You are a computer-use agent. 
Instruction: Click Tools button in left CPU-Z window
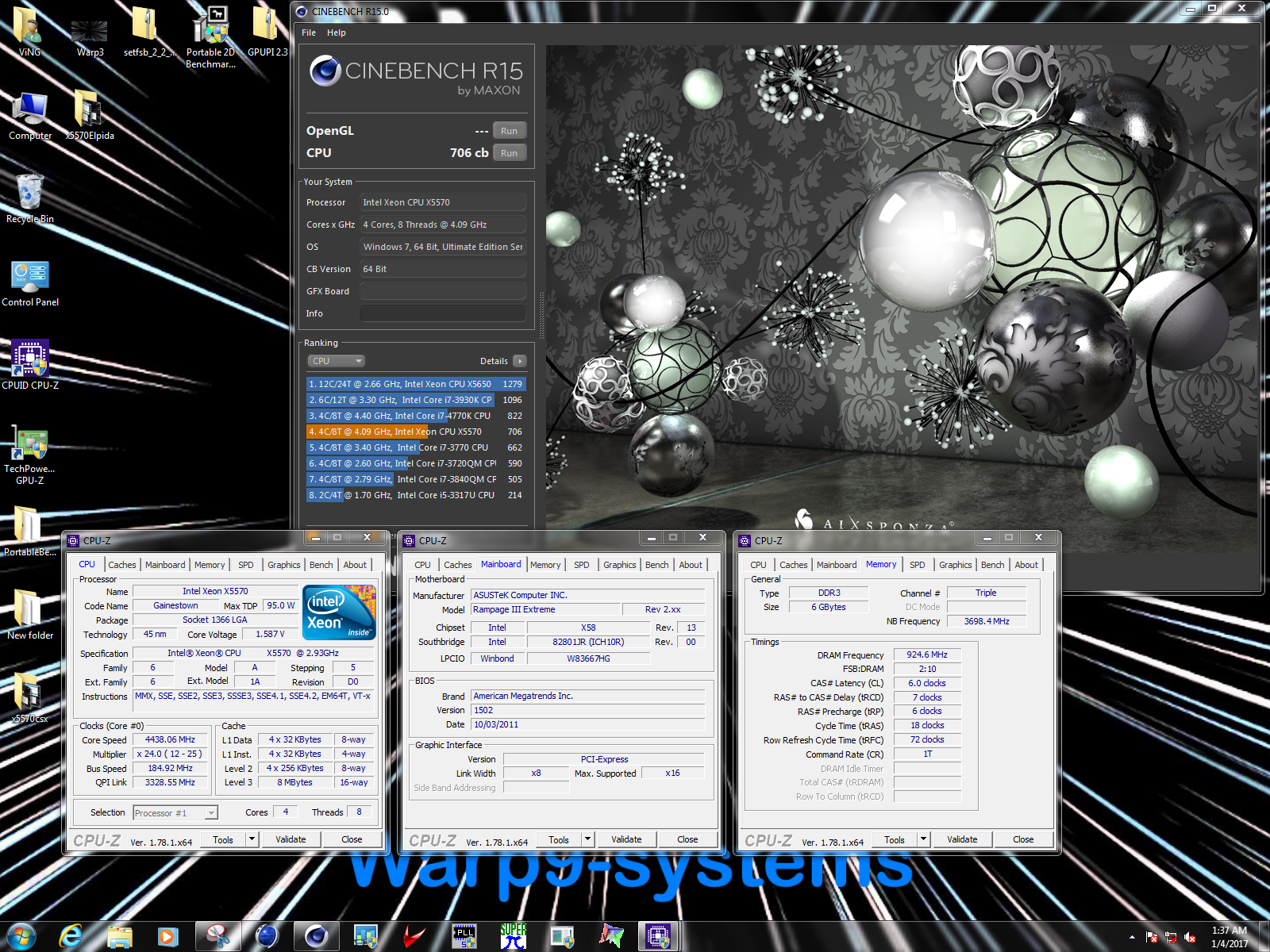(x=223, y=839)
